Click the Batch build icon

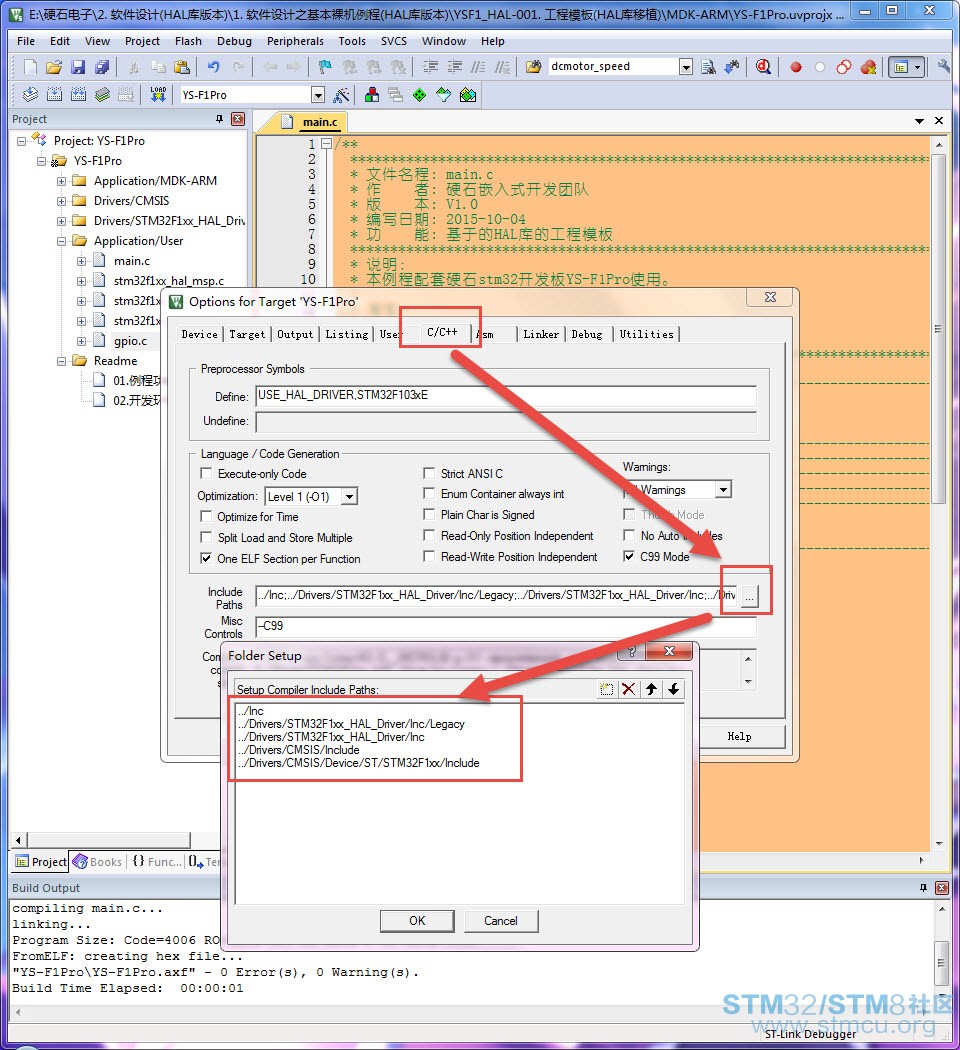[102, 94]
